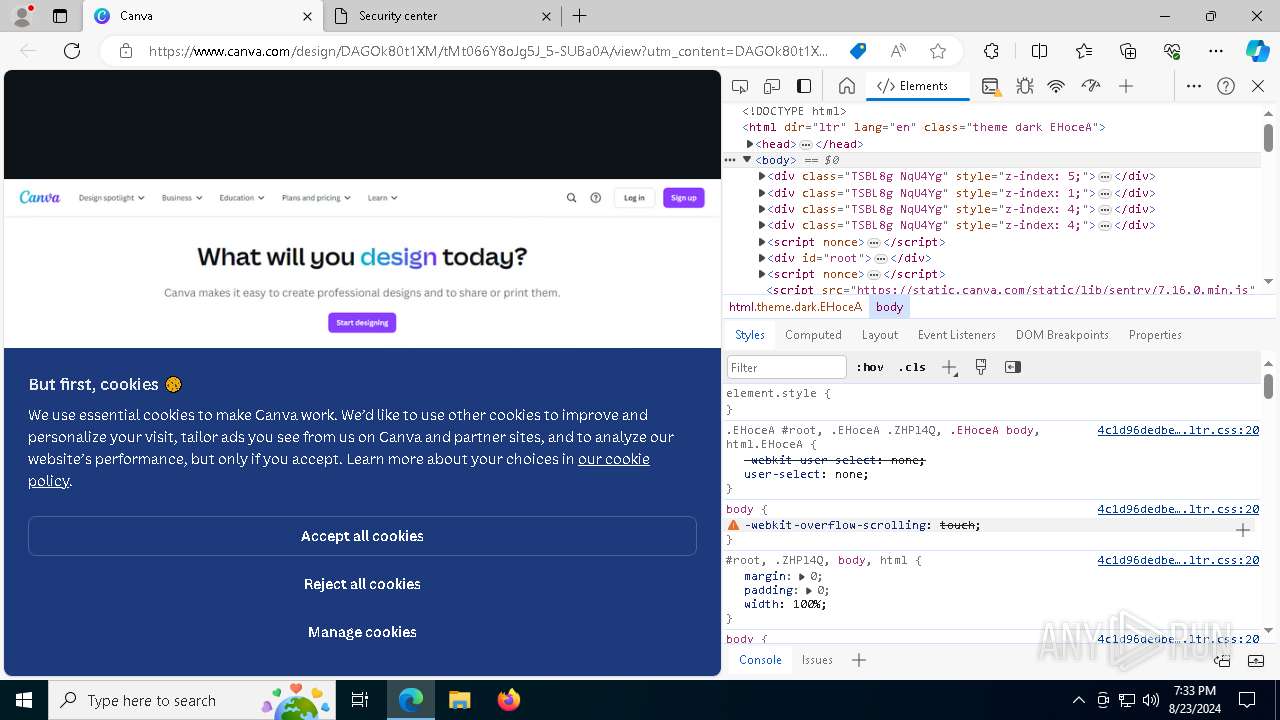Open the Plans and pricing dropdown
The height and width of the screenshot is (720, 1280).
click(x=316, y=198)
